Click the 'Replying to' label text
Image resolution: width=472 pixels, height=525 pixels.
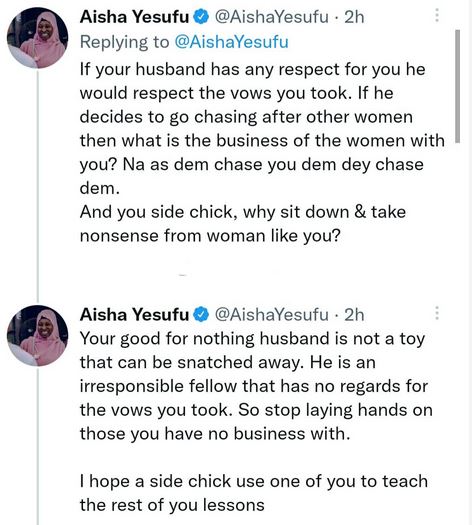[x=125, y=42]
